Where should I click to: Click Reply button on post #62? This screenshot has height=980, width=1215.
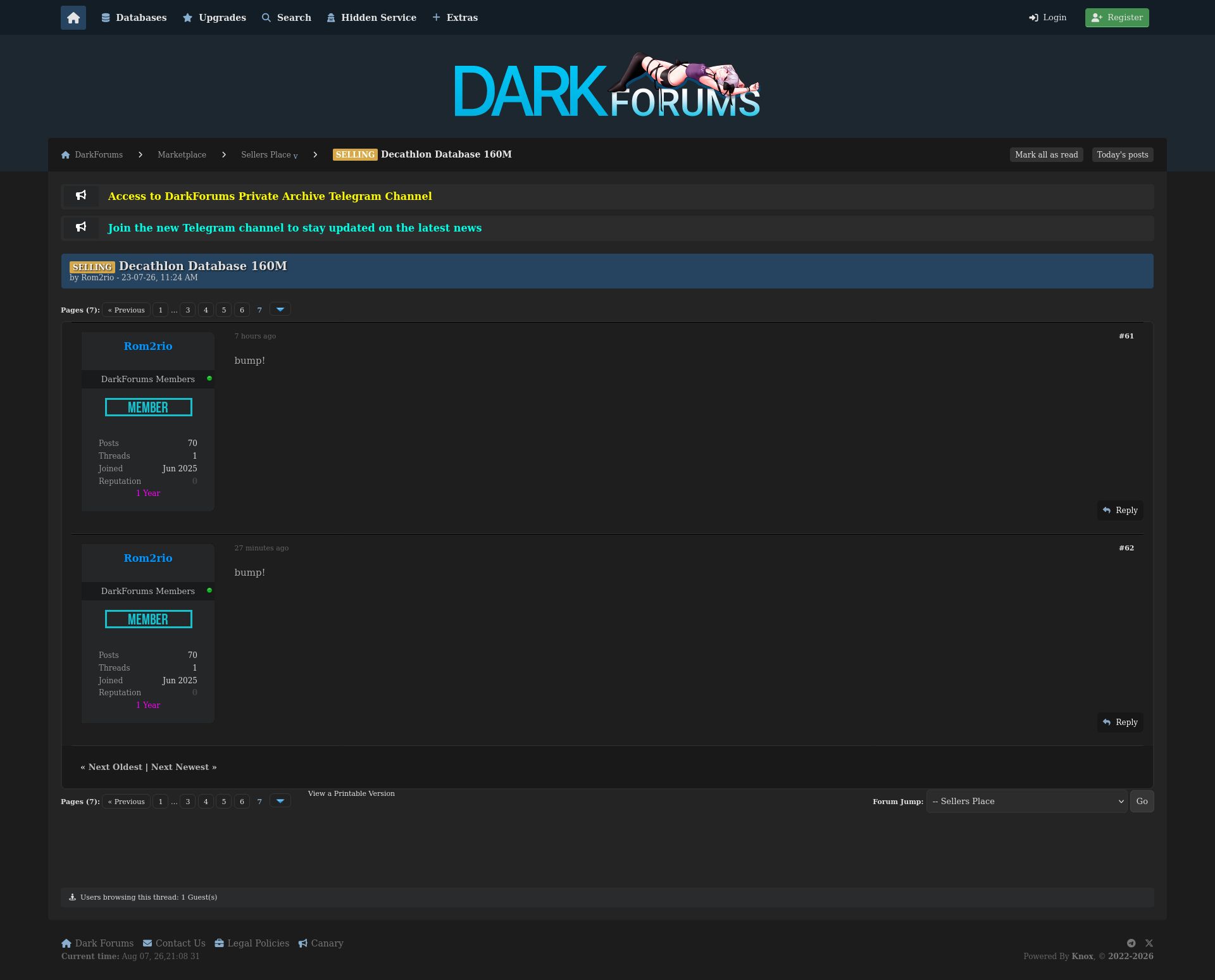pos(1120,723)
